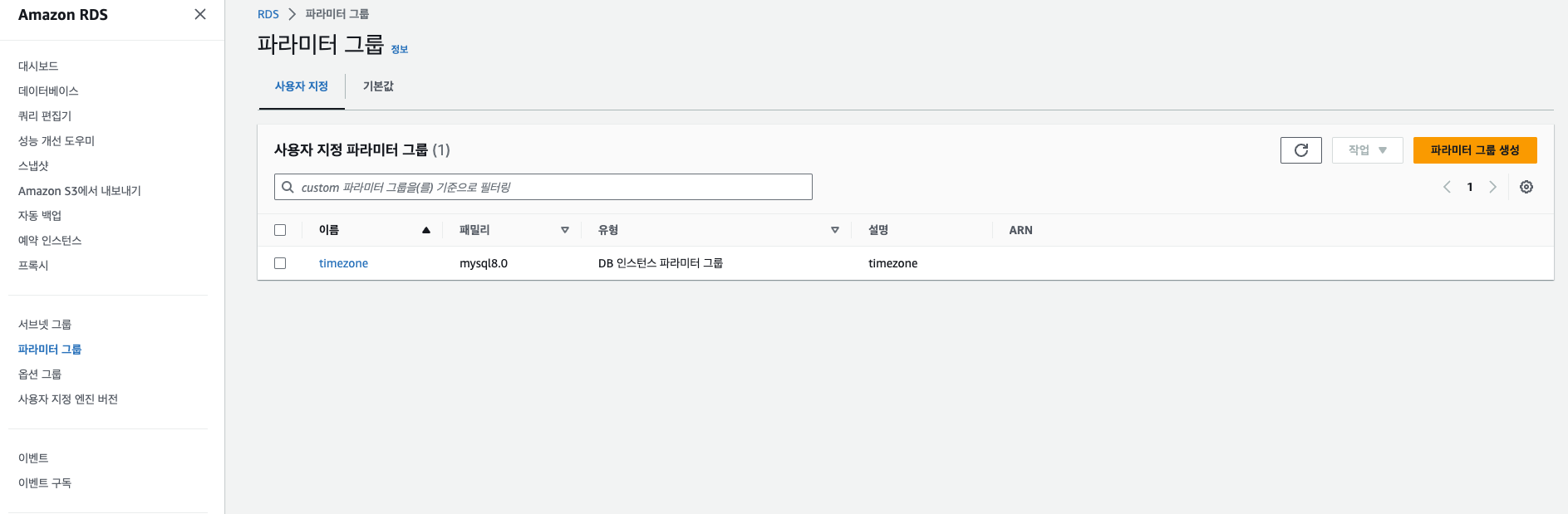
Task: Refresh the parameter group list
Action: point(1300,150)
